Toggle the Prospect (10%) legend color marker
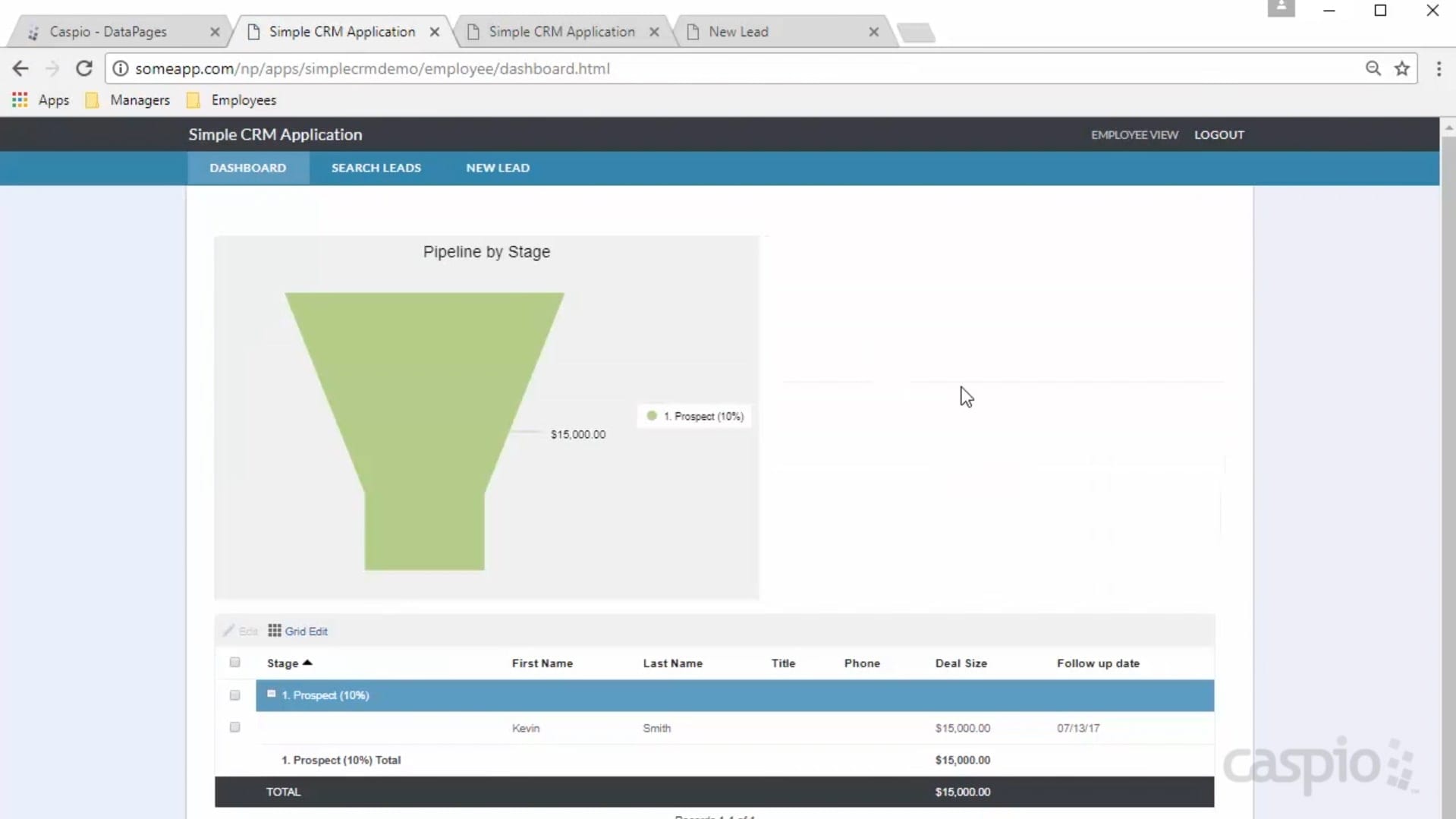 tap(651, 416)
